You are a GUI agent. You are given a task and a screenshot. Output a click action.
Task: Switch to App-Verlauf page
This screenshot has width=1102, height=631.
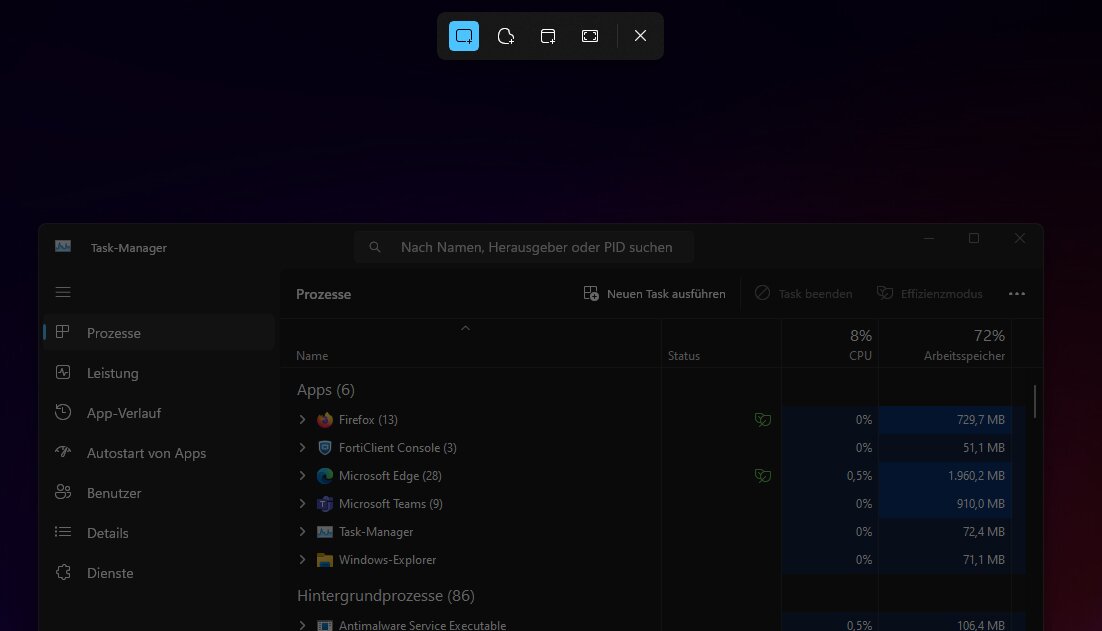123,413
